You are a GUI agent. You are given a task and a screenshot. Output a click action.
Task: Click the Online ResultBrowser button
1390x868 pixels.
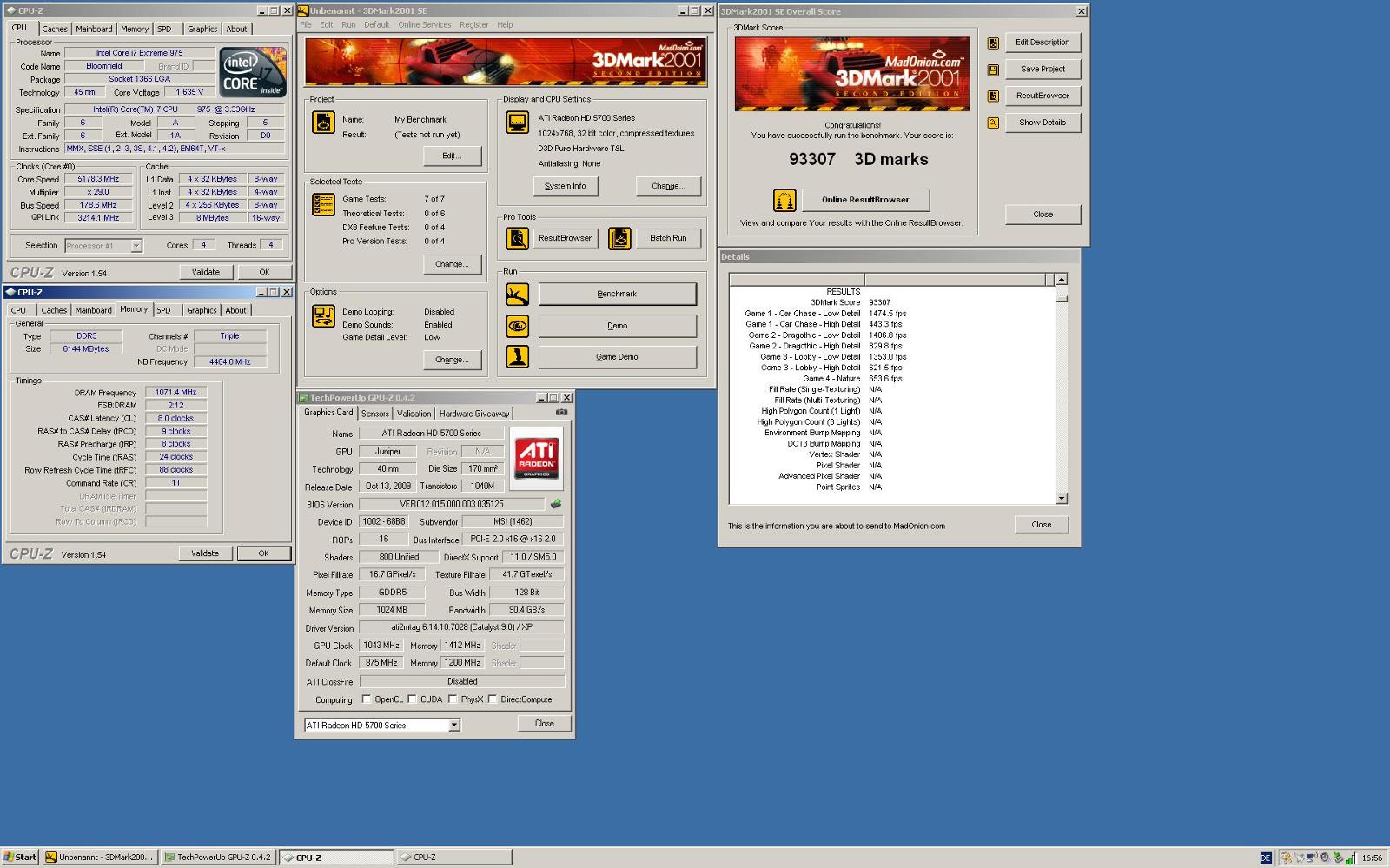[x=865, y=200]
